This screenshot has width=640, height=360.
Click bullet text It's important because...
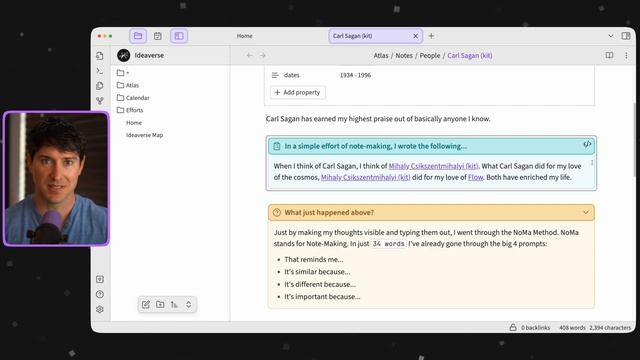(322, 296)
